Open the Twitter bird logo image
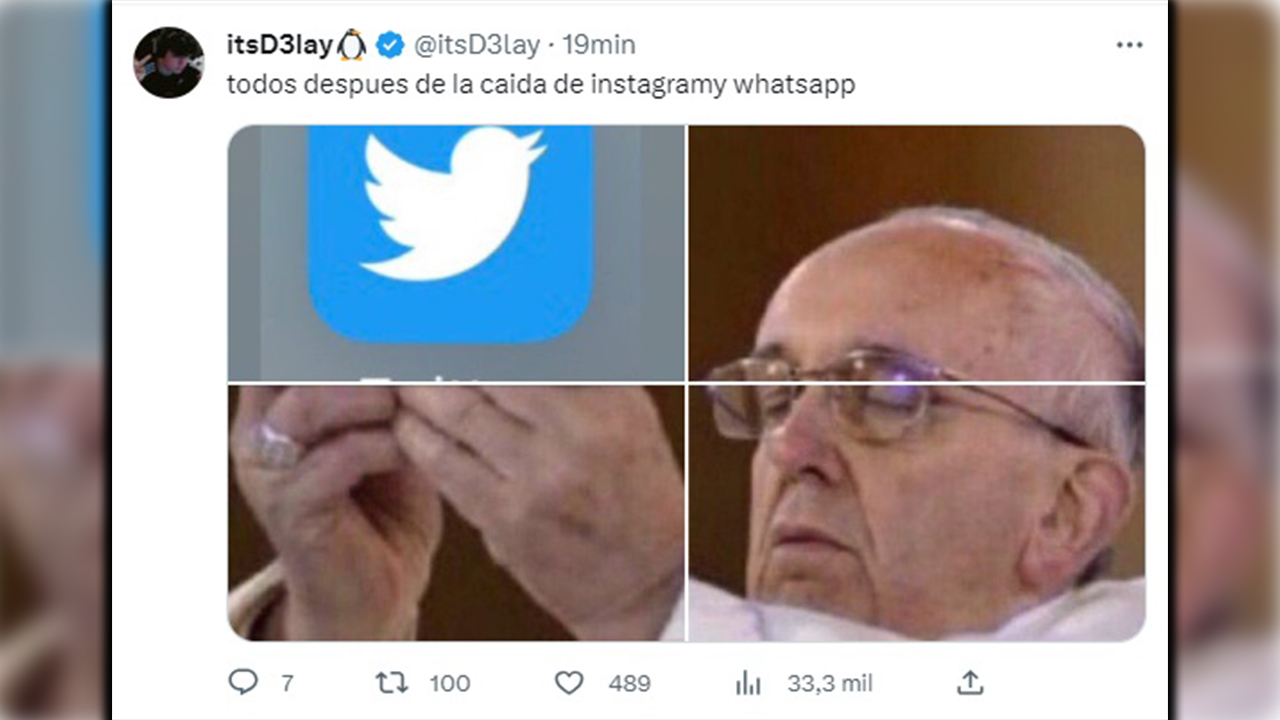Viewport: 1280px width, 720px height. click(456, 252)
